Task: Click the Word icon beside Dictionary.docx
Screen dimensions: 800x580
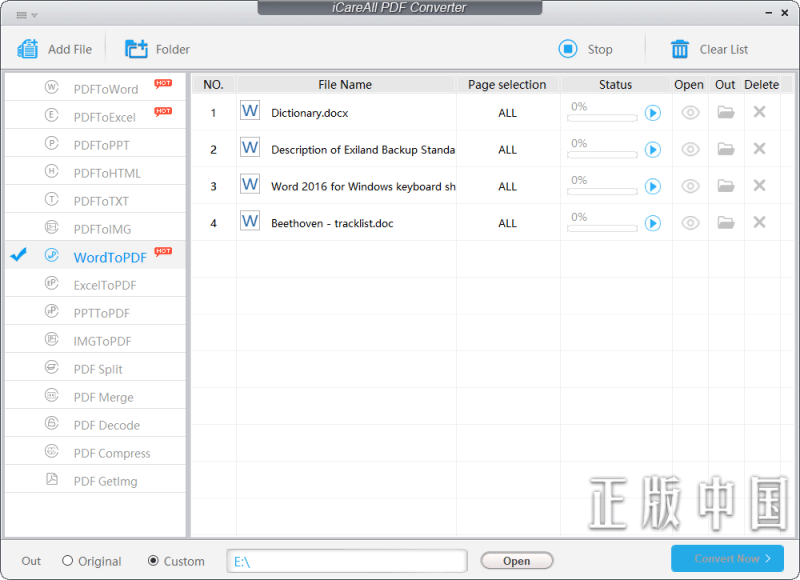Action: (249, 110)
